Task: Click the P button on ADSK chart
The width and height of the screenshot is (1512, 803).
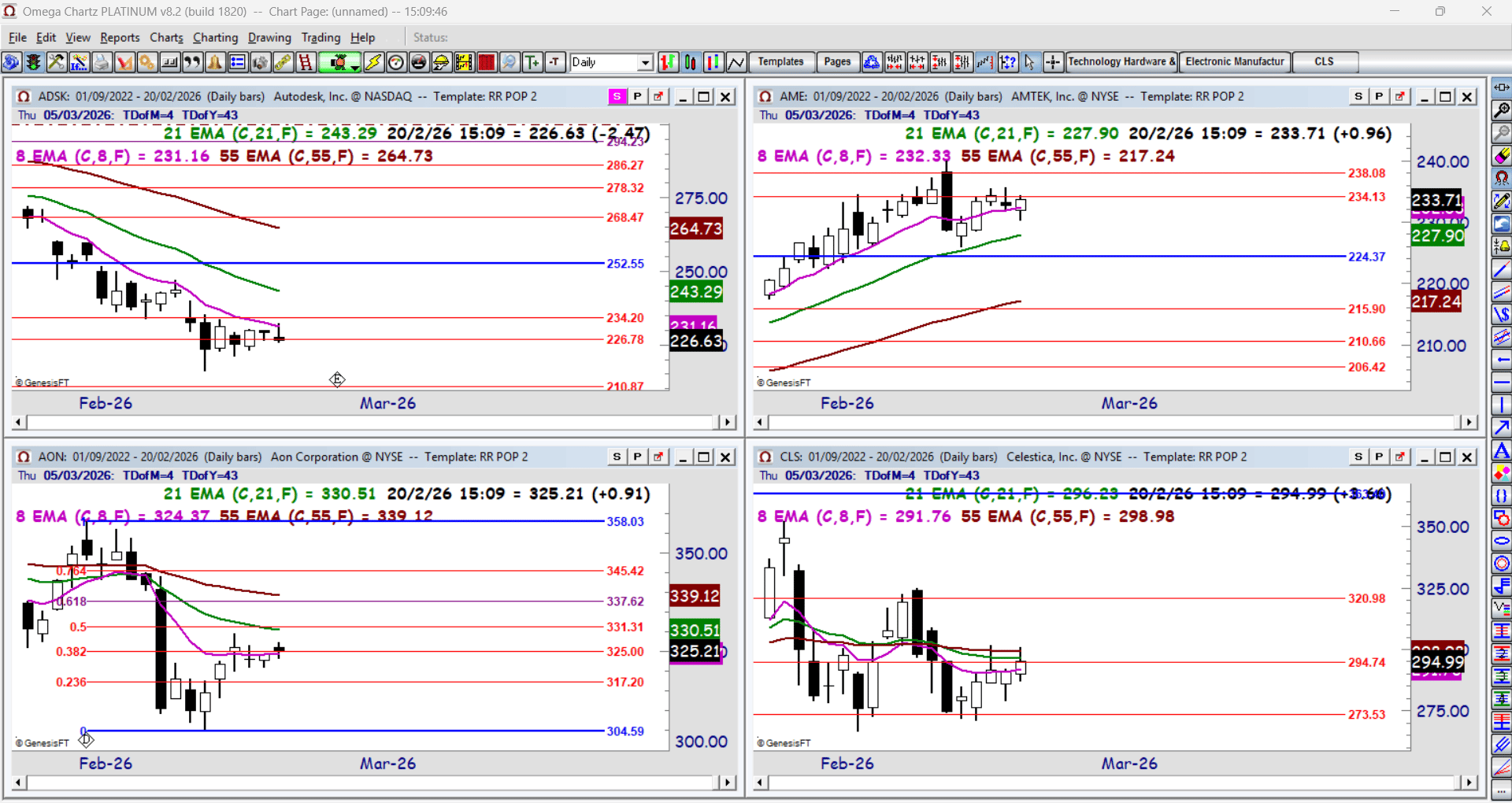Action: [x=637, y=96]
